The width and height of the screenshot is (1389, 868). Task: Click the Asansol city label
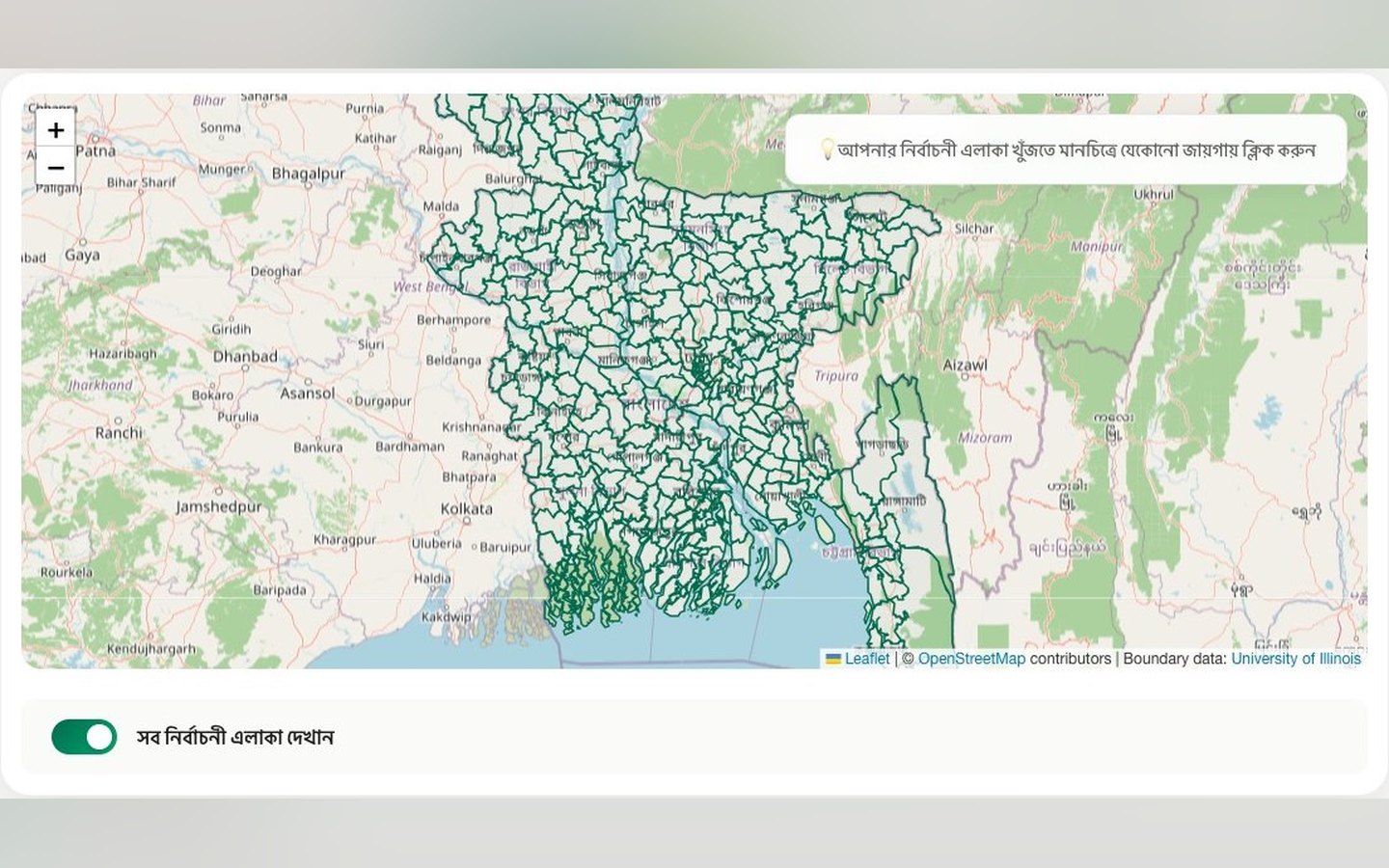point(308,393)
